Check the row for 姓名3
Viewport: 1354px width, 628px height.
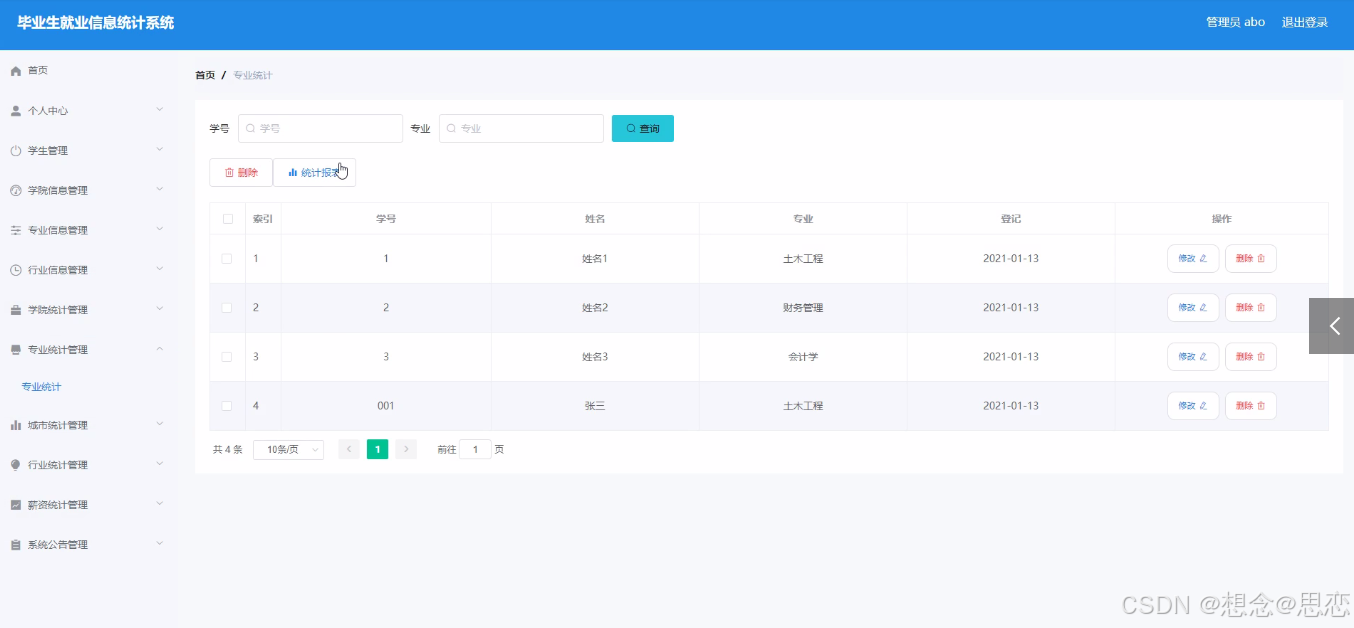coord(227,357)
